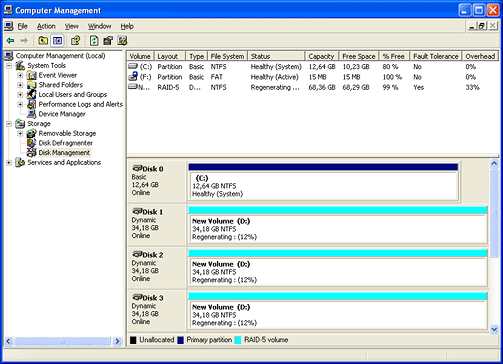This screenshot has height=364, width=503.
Task: Select Computer Management (Local) root node
Action: point(60,56)
